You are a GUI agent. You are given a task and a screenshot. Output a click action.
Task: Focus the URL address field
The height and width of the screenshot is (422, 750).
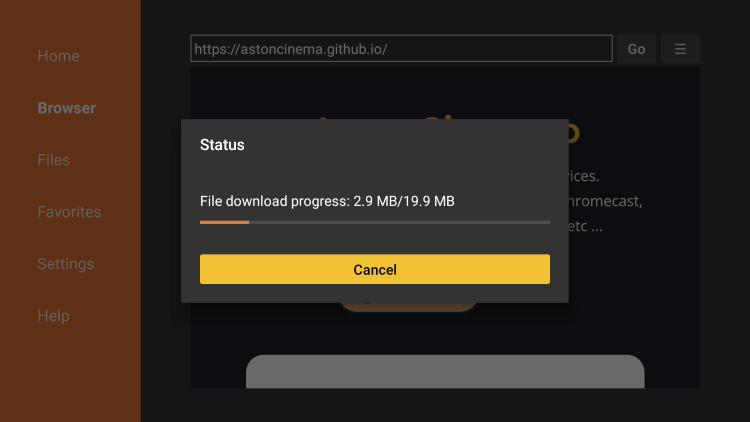(x=401, y=49)
